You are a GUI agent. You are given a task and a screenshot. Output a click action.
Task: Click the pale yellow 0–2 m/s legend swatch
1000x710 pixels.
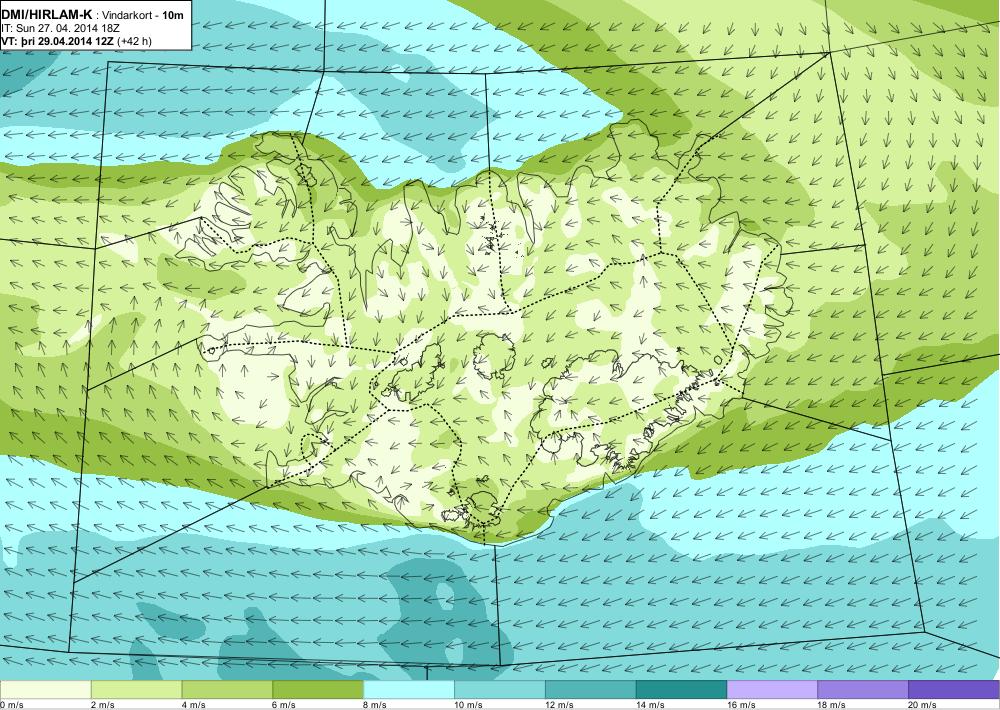45,690
